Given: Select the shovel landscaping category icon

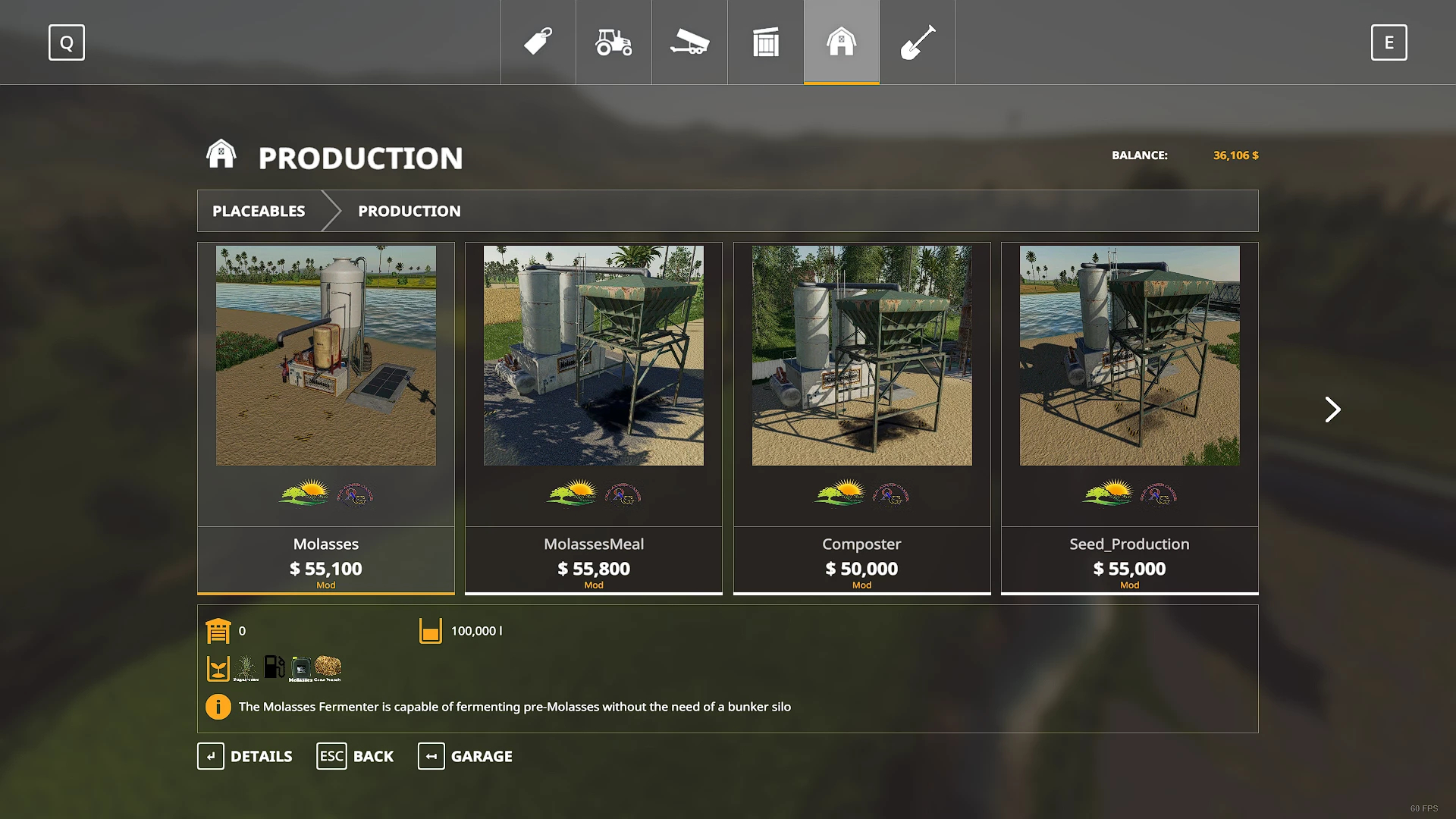Looking at the screenshot, I should (917, 42).
